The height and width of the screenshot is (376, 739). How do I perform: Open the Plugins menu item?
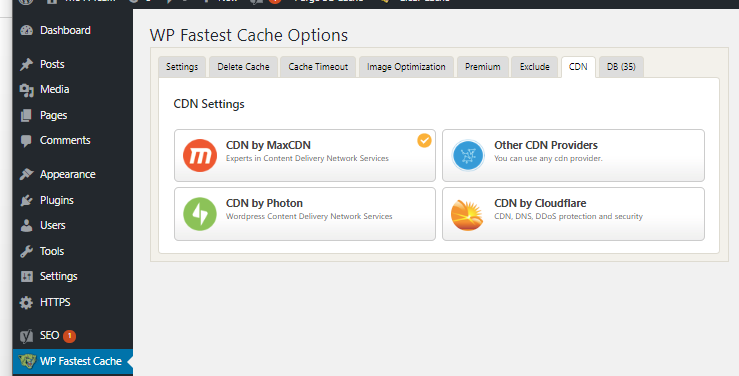click(73, 200)
